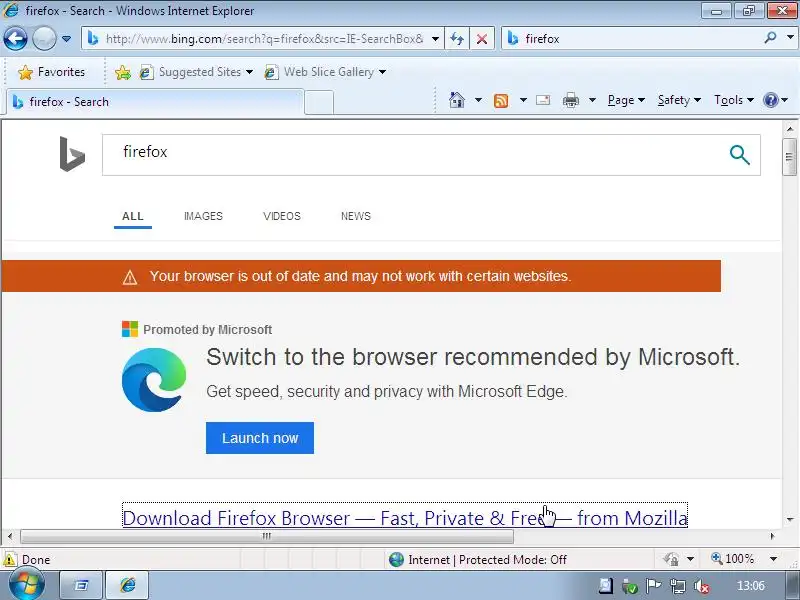Open Suggested Sites

coord(190,72)
